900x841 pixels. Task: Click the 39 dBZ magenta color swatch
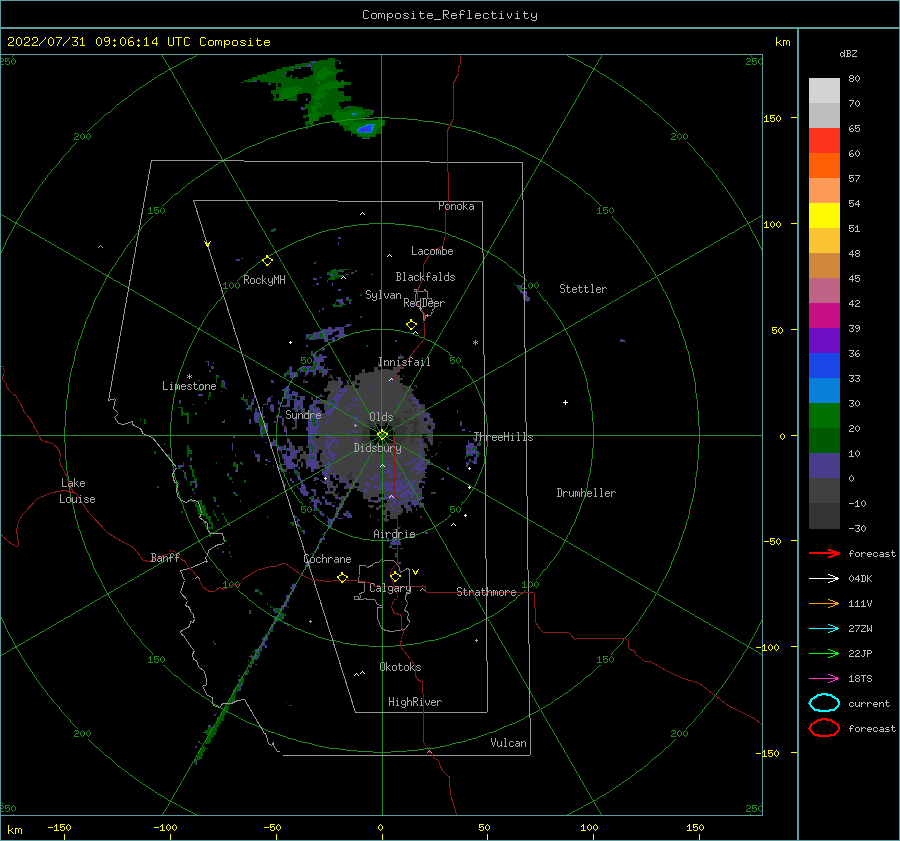pyautogui.click(x=824, y=315)
